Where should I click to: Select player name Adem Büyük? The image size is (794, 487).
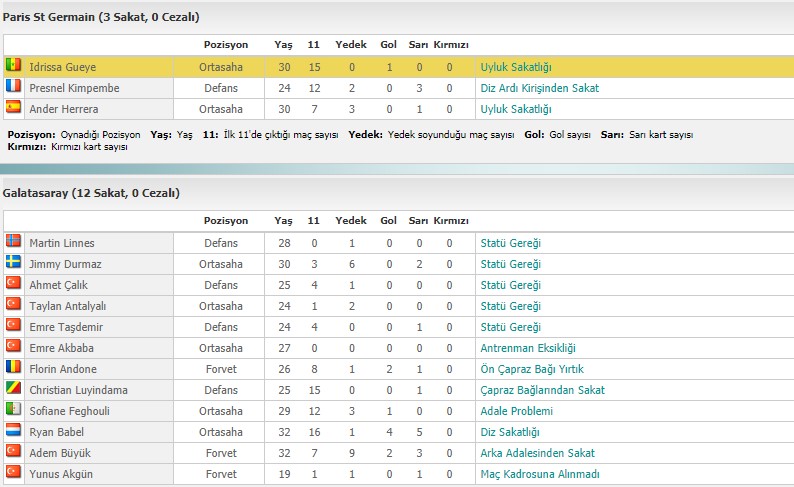(60, 453)
